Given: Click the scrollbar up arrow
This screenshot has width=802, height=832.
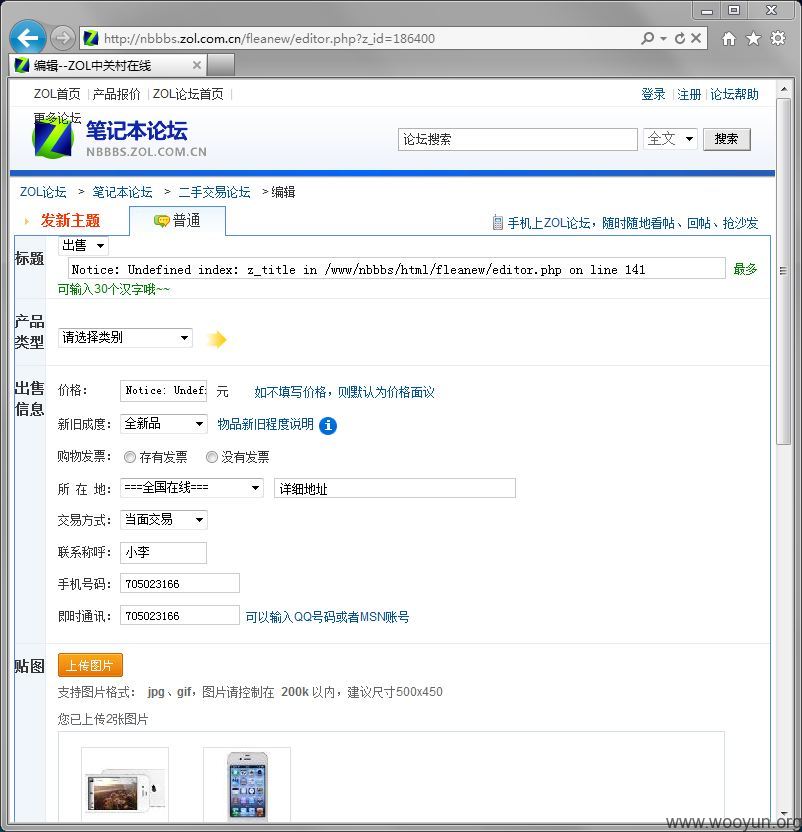Looking at the screenshot, I should coord(783,89).
